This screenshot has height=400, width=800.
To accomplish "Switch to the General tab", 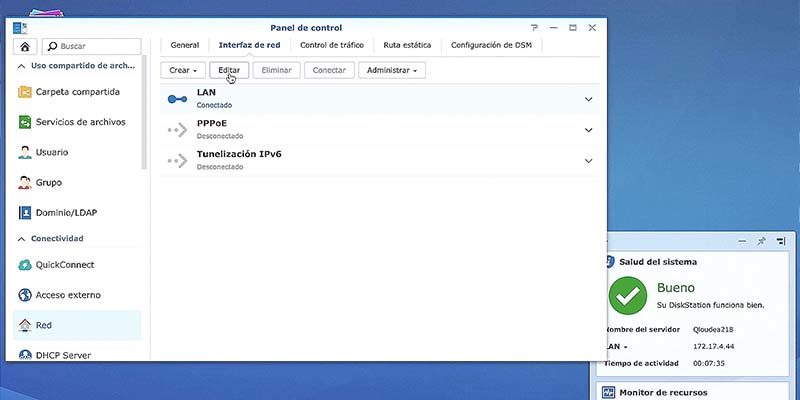I will (185, 45).
